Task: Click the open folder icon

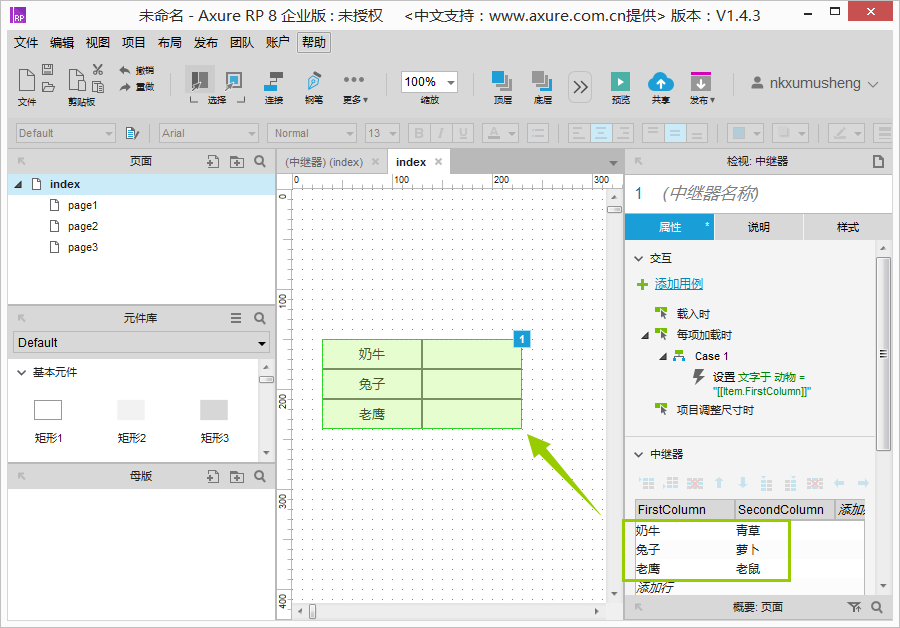Action: tap(48, 87)
